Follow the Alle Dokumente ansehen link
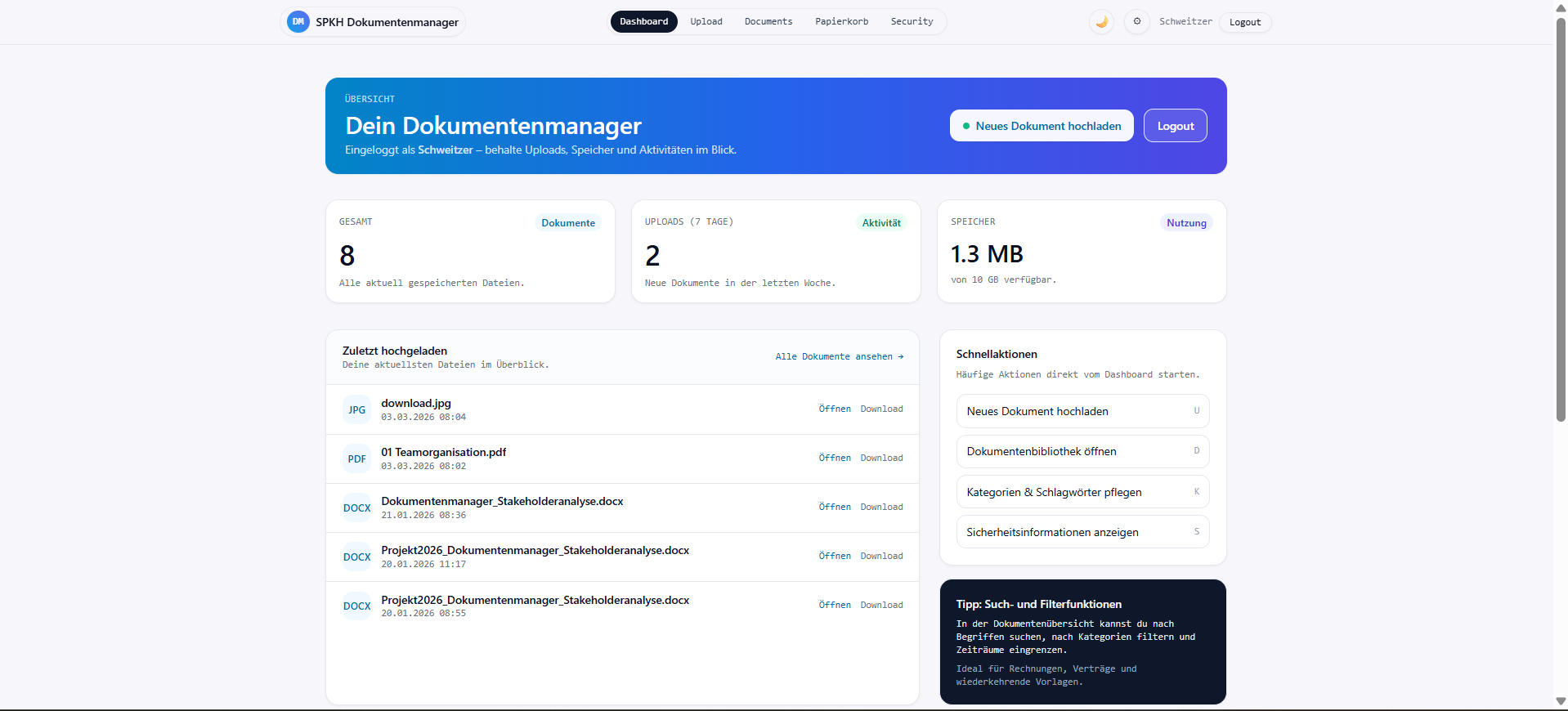This screenshot has width=1568, height=711. 839,357
